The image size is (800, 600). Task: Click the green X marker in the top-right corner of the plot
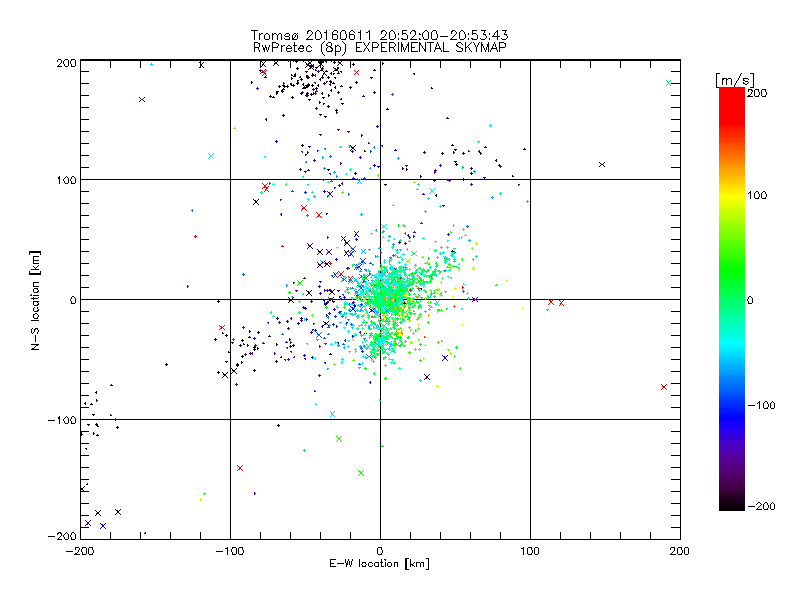click(668, 83)
